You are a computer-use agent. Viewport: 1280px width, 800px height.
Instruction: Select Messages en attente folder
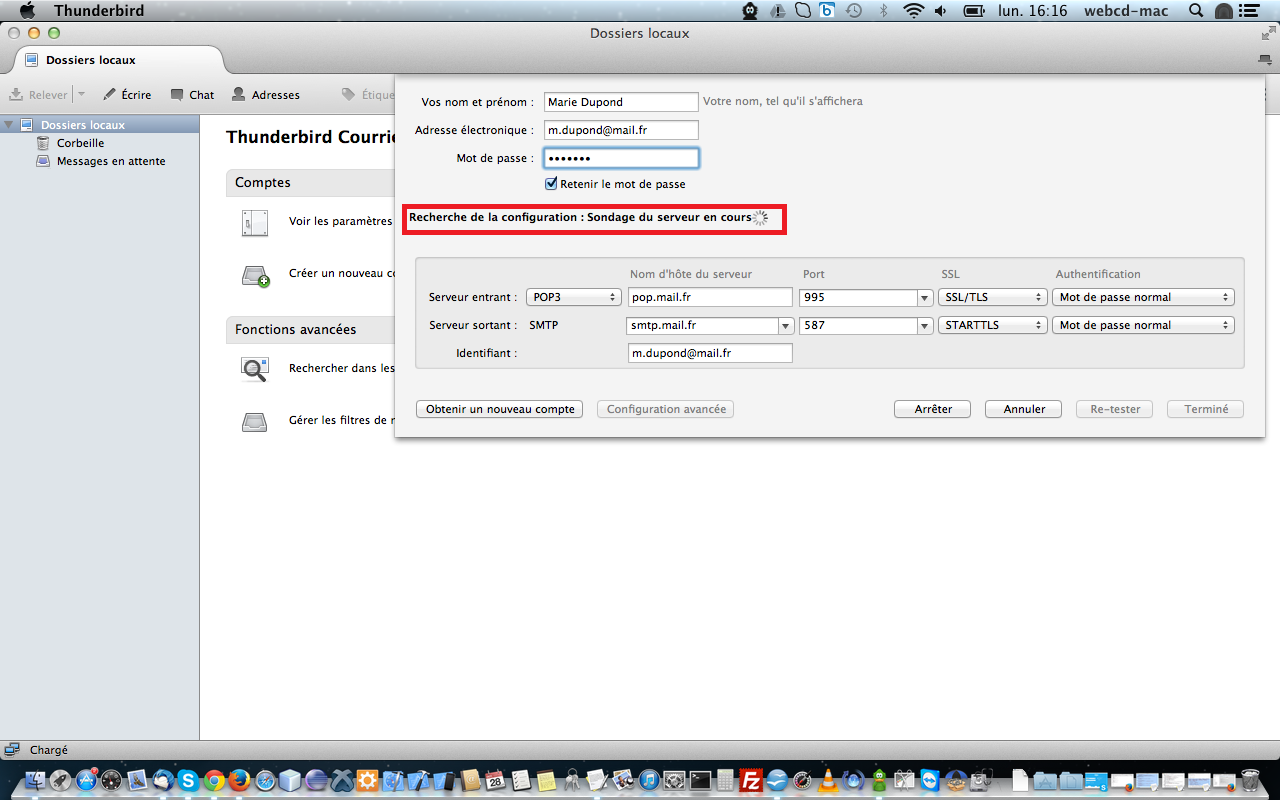pyautogui.click(x=111, y=161)
